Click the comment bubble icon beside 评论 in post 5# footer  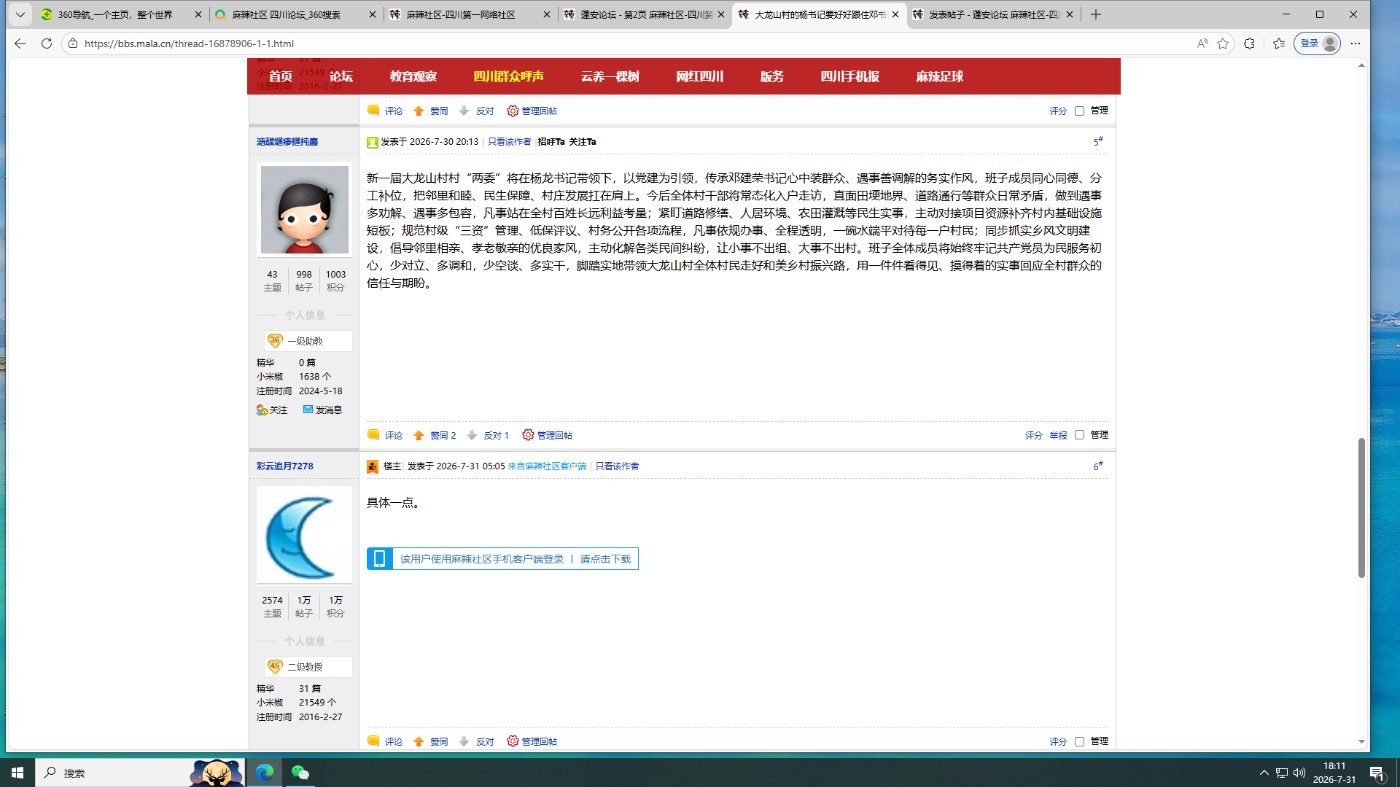(x=373, y=435)
